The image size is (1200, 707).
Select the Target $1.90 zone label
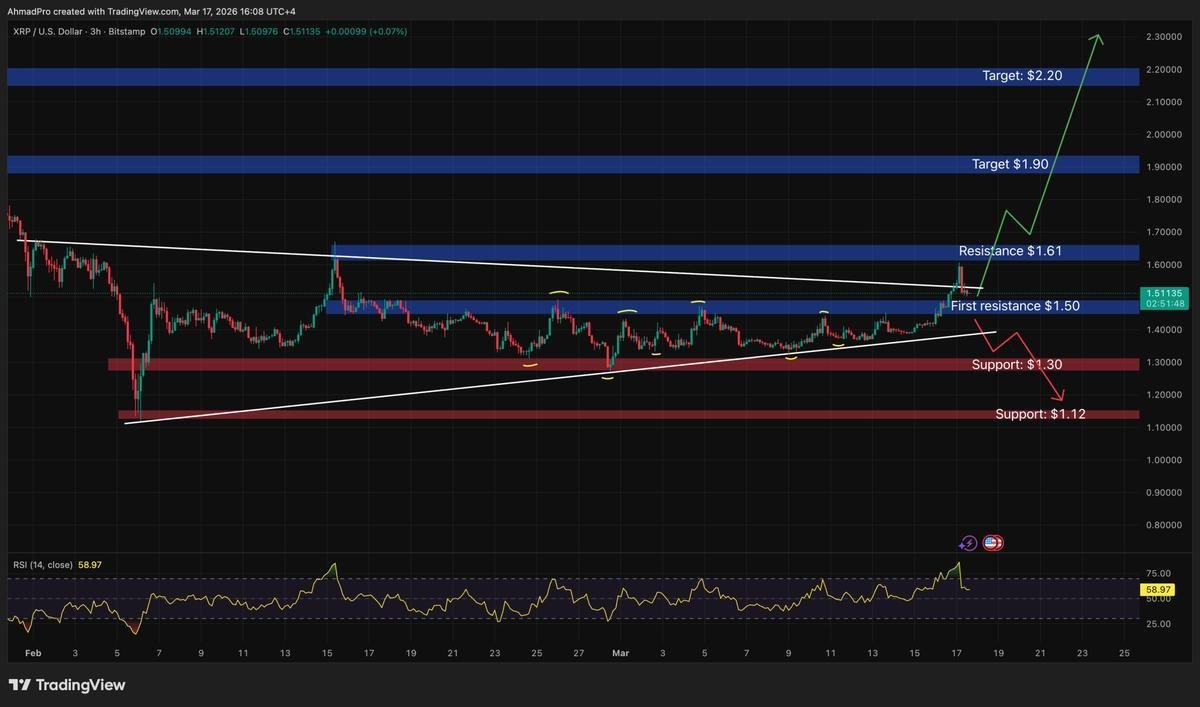coord(1010,164)
